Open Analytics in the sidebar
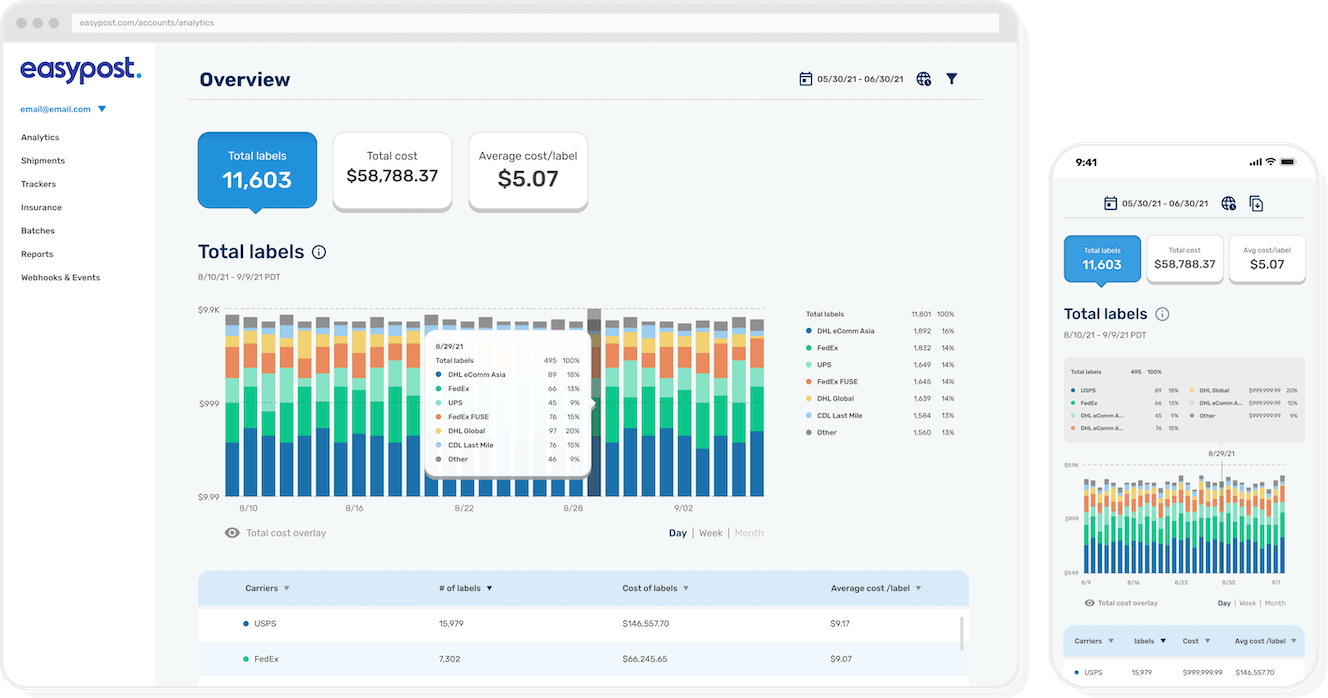Screen dimensions: 1328x698 tap(40, 137)
